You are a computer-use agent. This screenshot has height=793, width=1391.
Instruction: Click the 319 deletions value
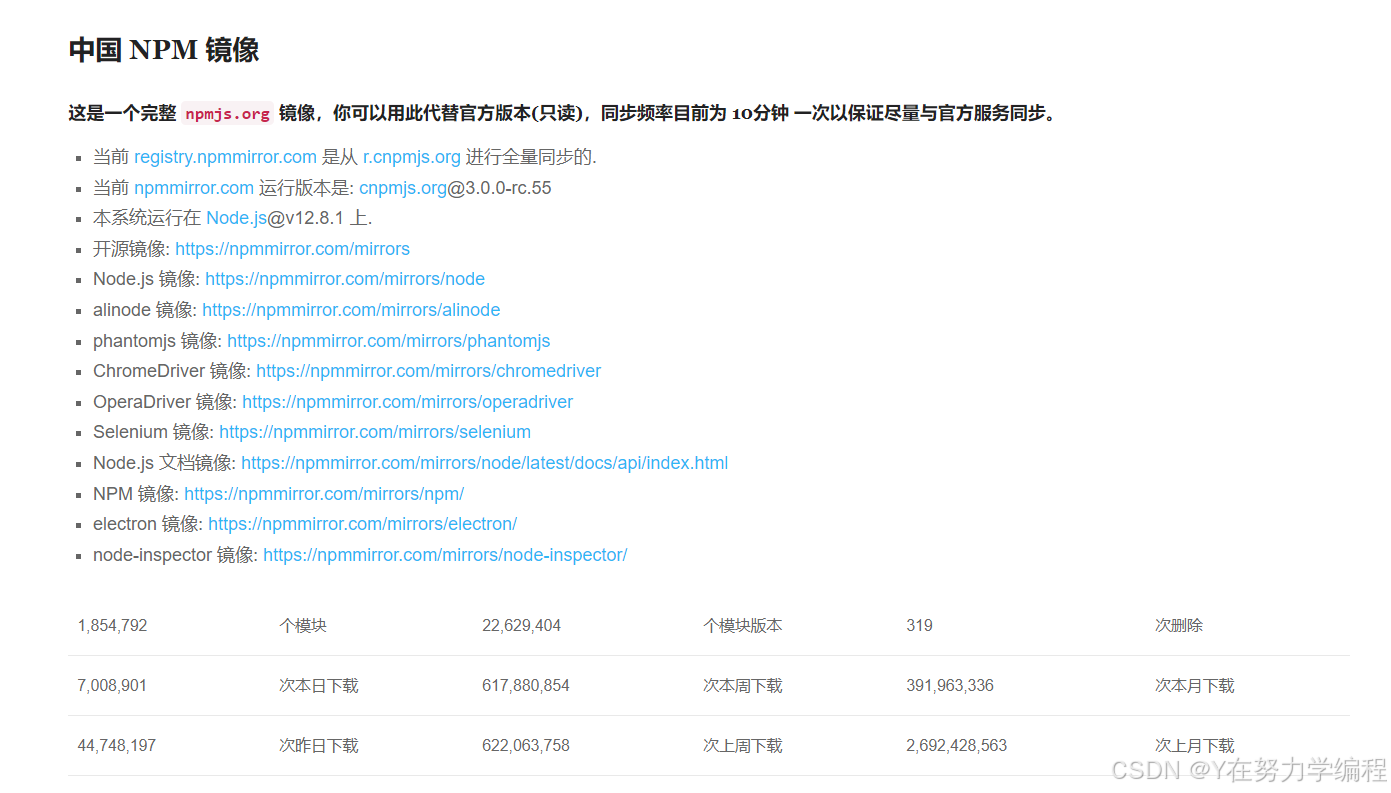point(919,626)
